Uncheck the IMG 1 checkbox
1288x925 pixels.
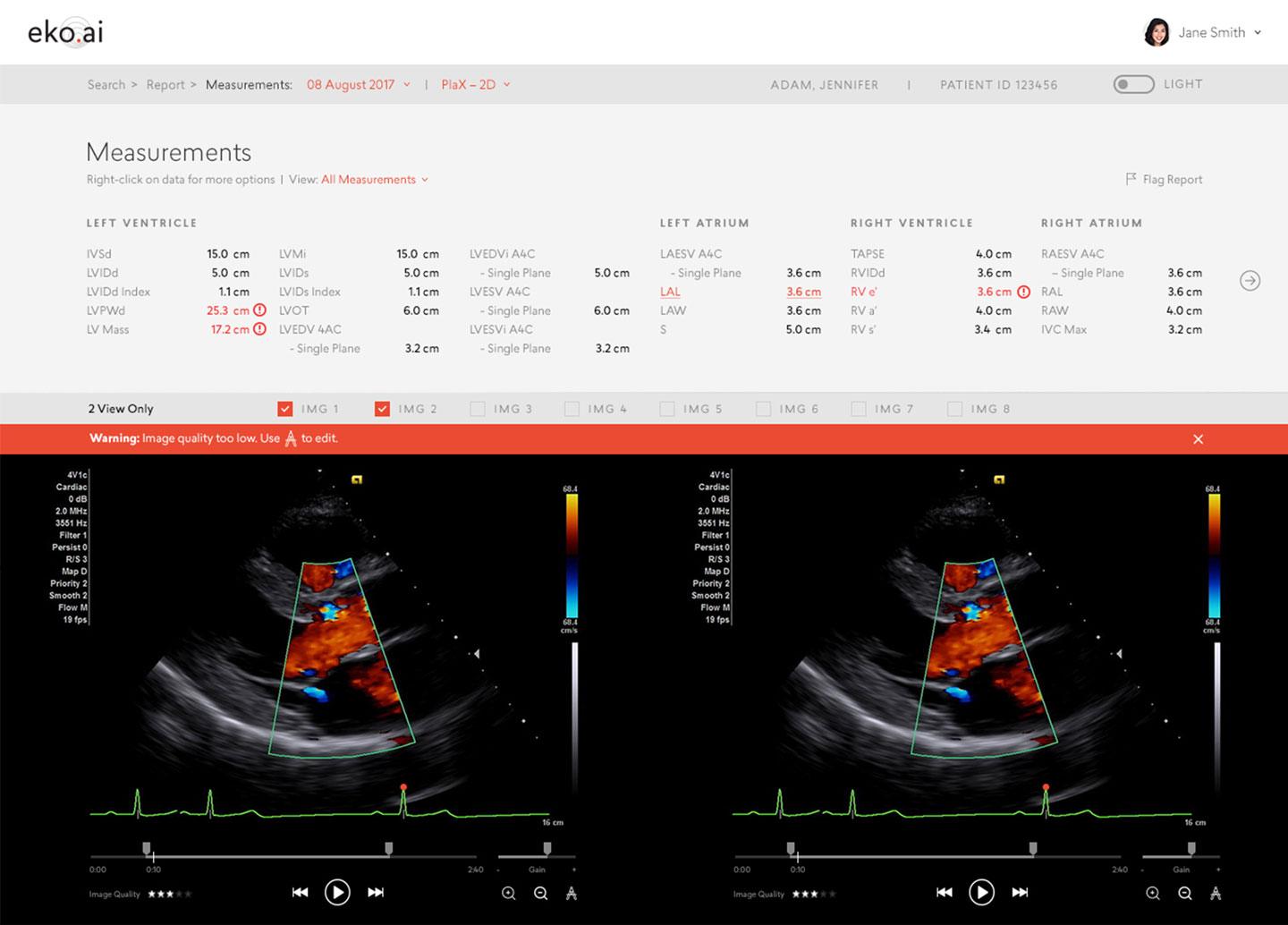pyautogui.click(x=284, y=408)
